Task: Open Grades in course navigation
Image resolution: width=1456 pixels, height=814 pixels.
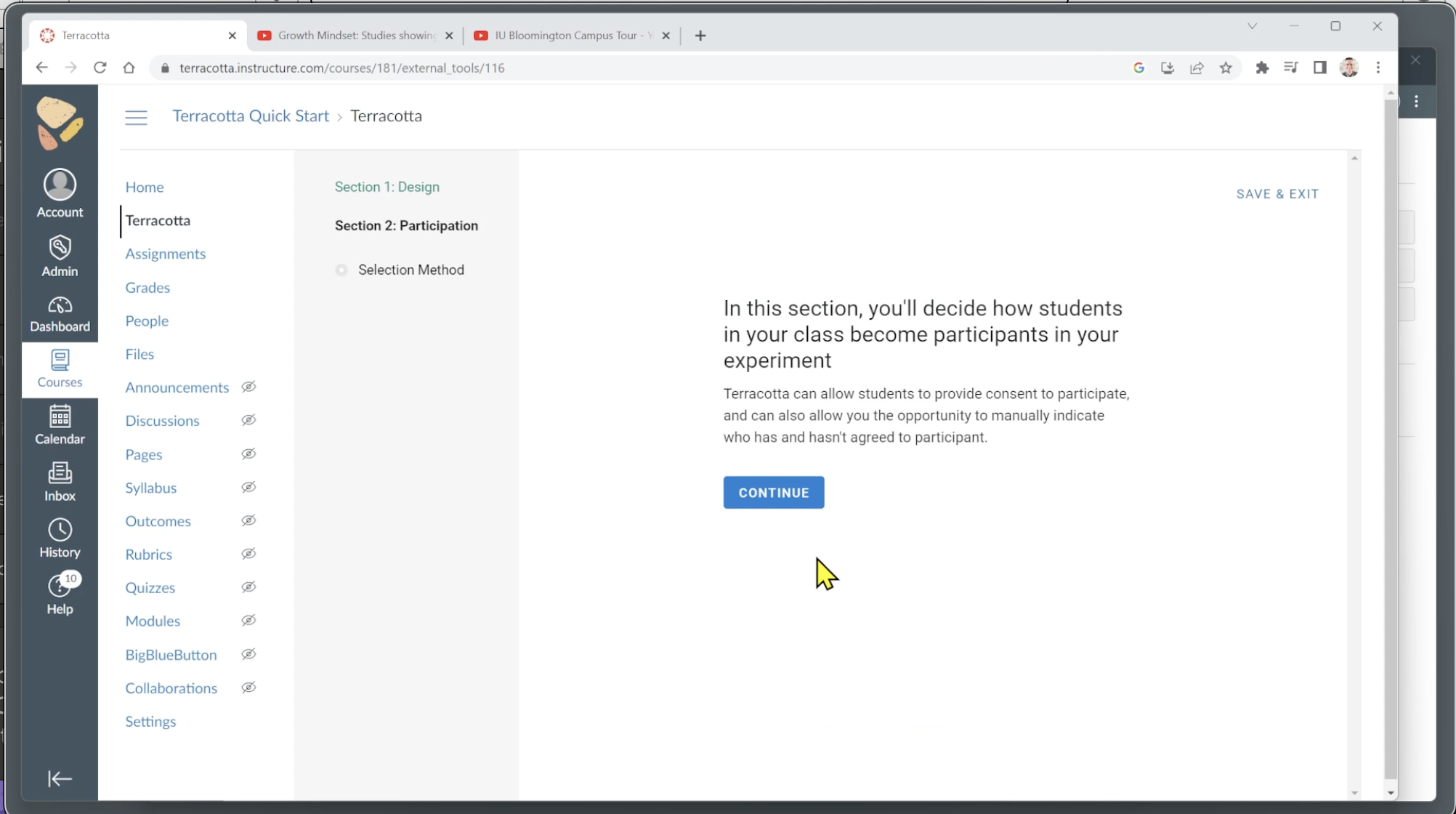Action: [147, 287]
